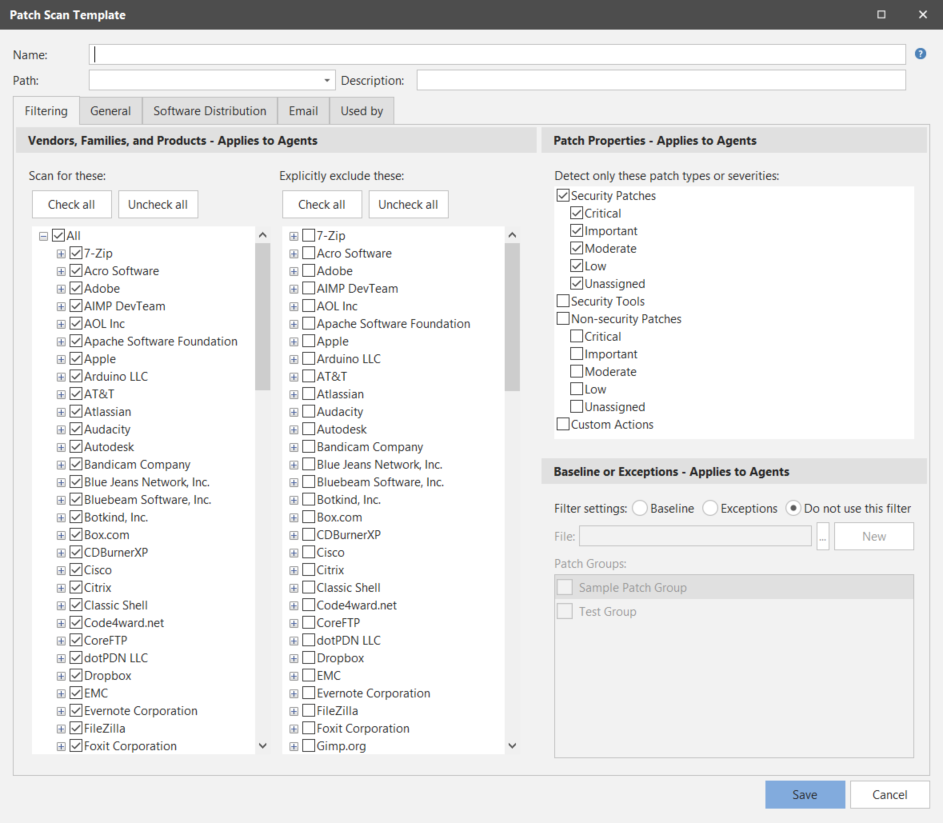The width and height of the screenshot is (943, 823).
Task: Open the Path dropdown
Action: click(327, 80)
